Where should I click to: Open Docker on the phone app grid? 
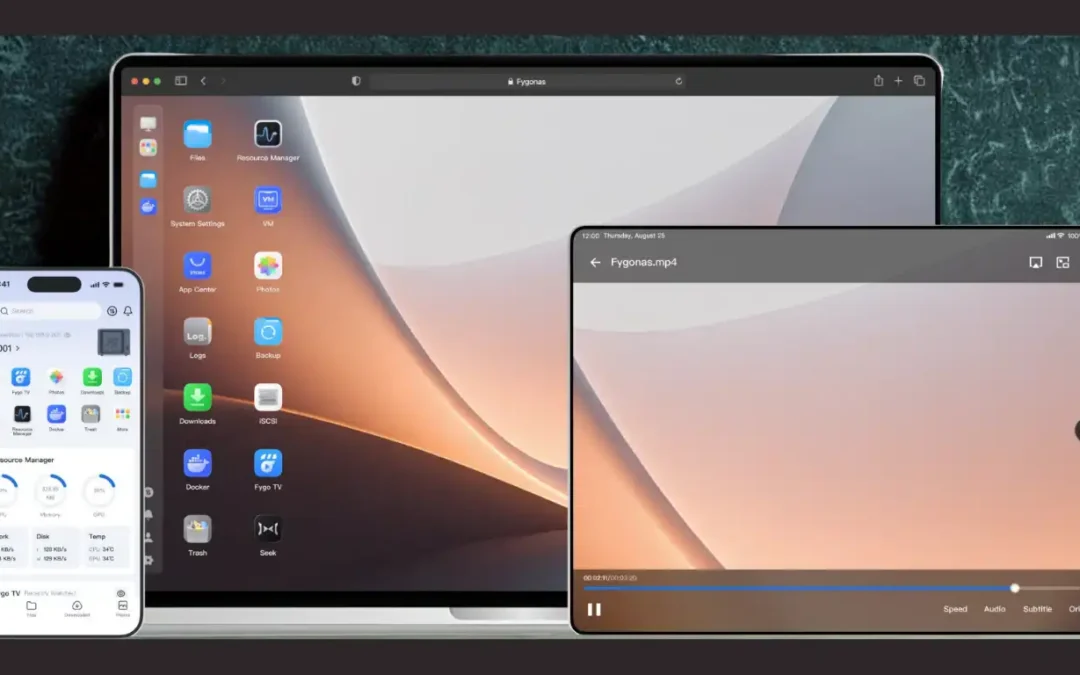pos(56,414)
